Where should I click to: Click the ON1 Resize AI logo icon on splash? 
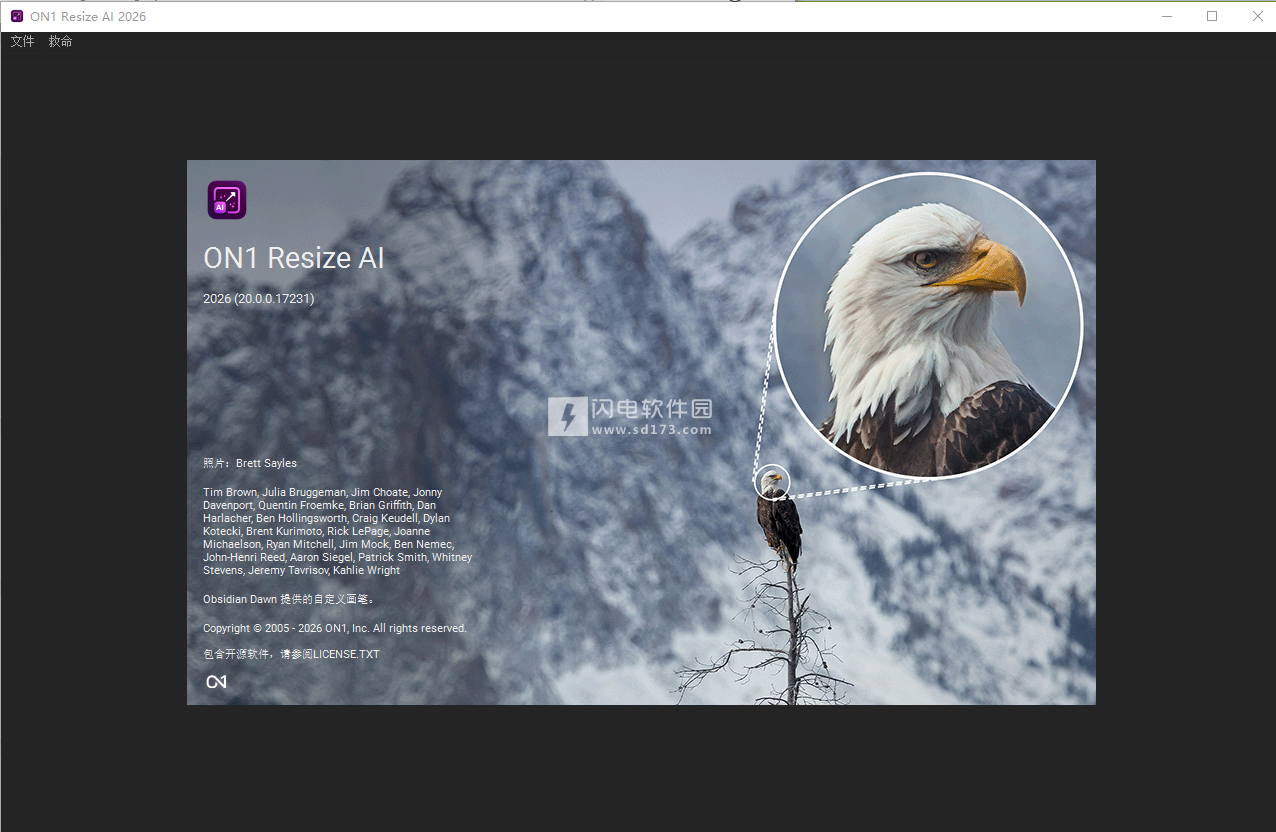(x=227, y=200)
